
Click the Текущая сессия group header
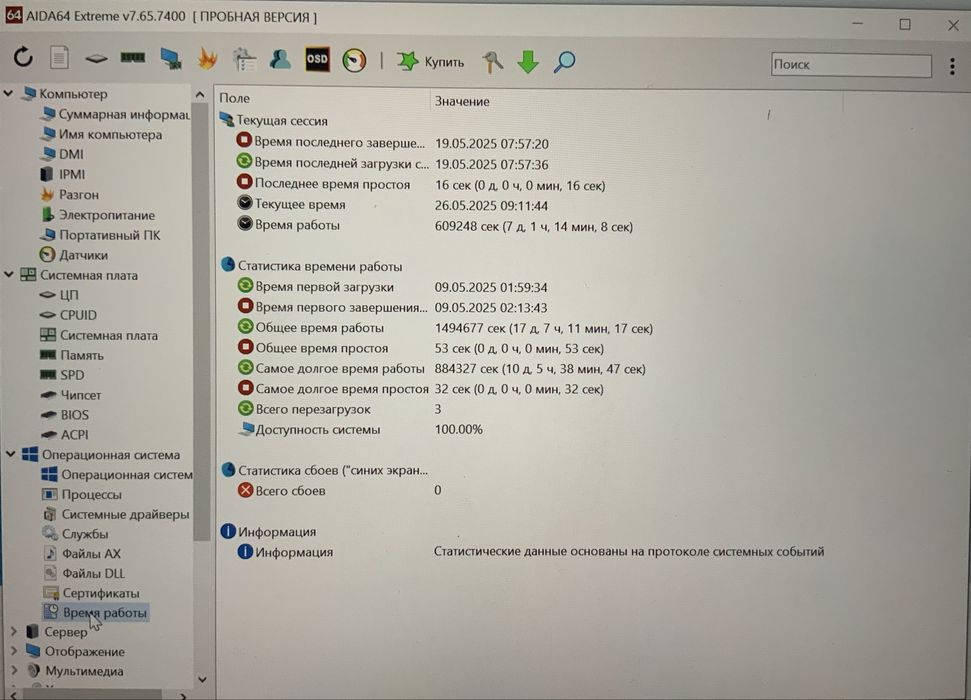pos(274,120)
